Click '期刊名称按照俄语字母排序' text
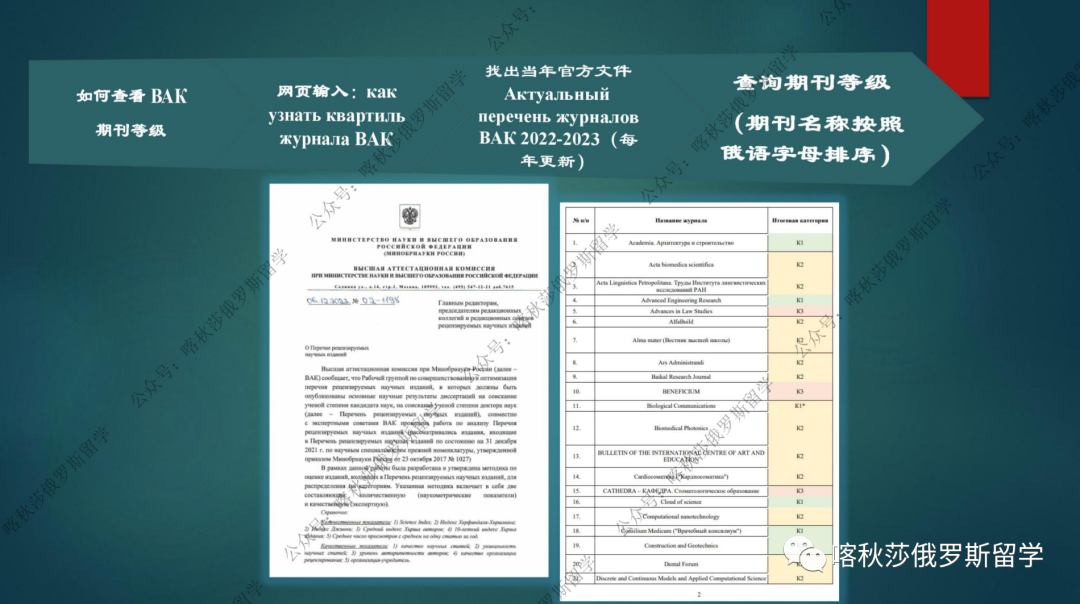 (x=812, y=139)
